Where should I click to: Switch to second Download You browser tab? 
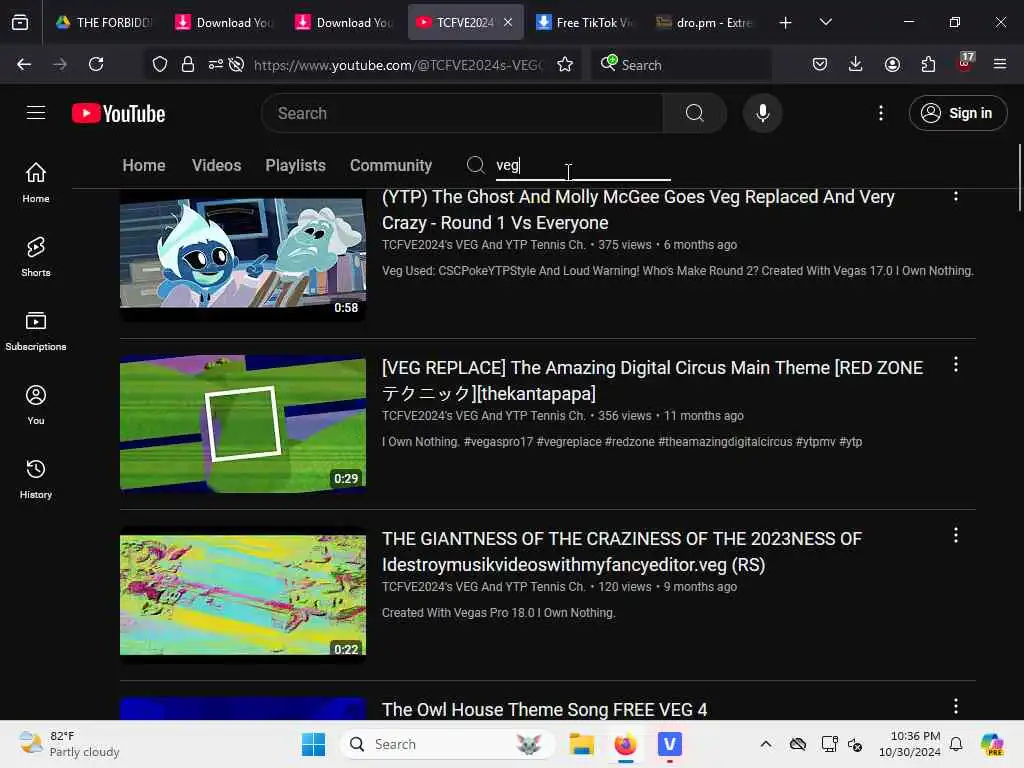point(344,22)
